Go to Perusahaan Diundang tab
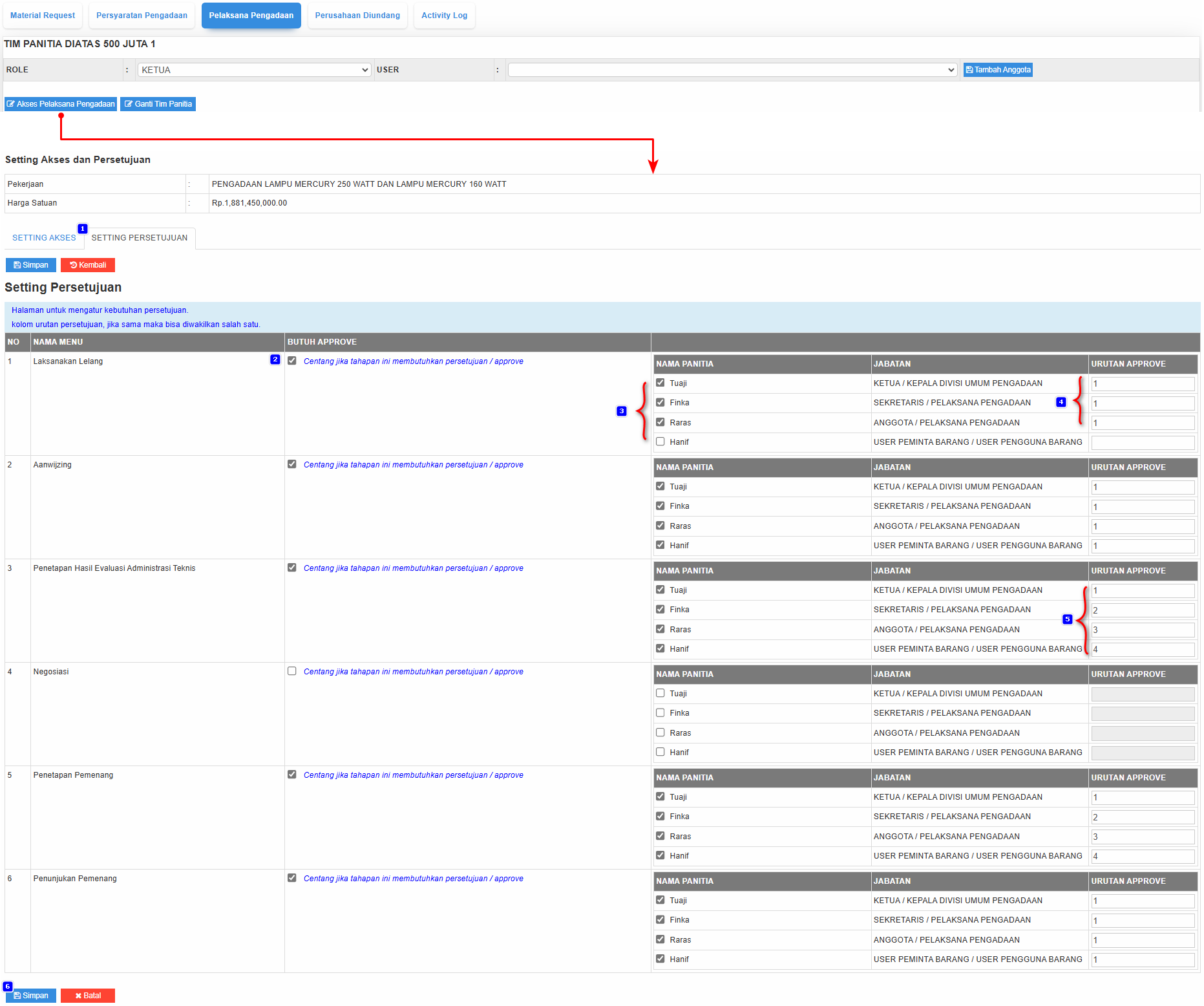The image size is (1204, 1006). [357, 16]
